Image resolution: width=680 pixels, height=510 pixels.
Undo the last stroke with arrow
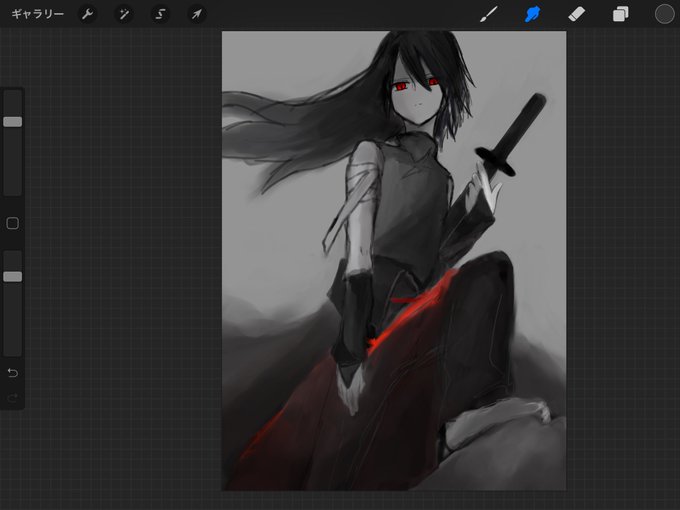coord(13,373)
